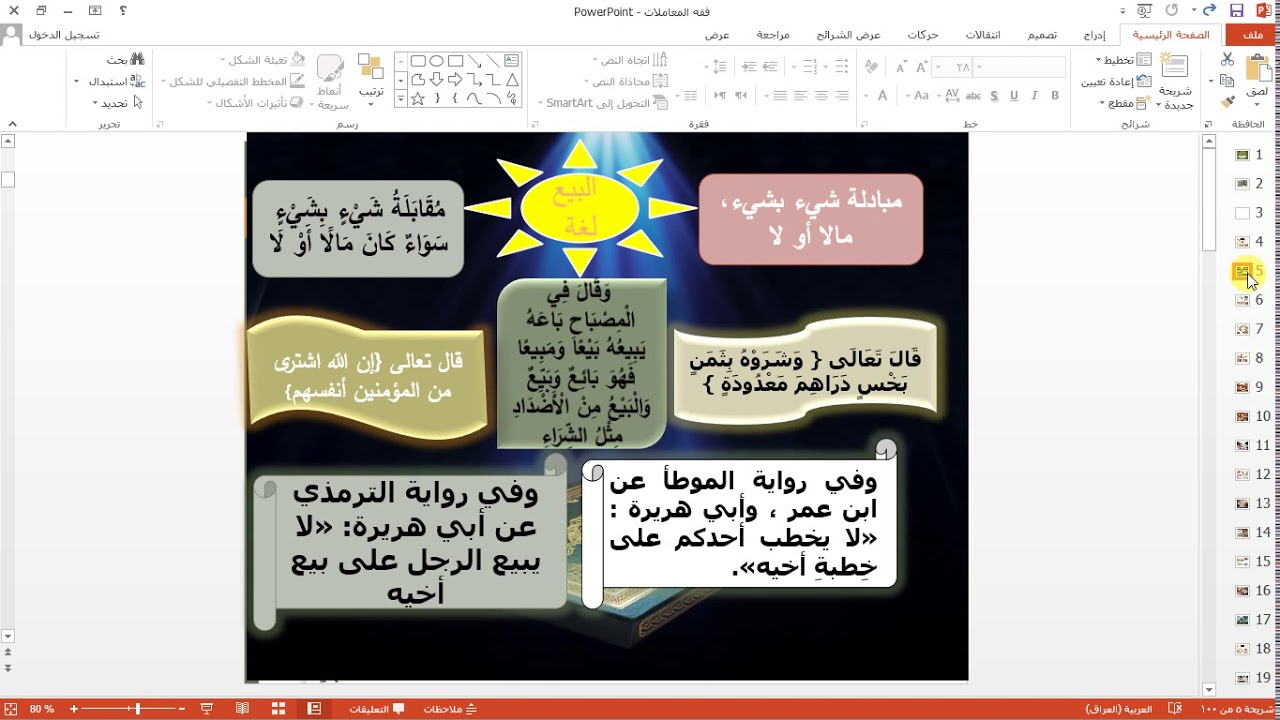Select the right arrow shape
This screenshot has height=720, width=1280.
(455, 80)
